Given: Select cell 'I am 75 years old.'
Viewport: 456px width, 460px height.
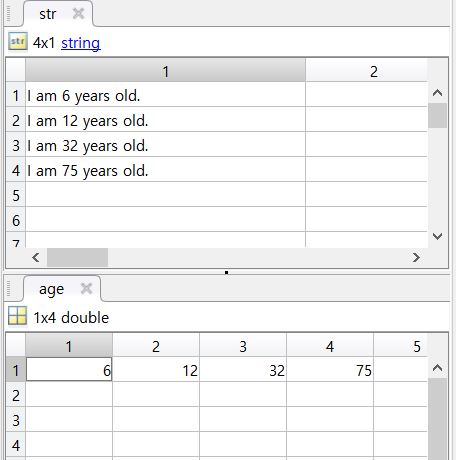Looking at the screenshot, I should (165, 169).
